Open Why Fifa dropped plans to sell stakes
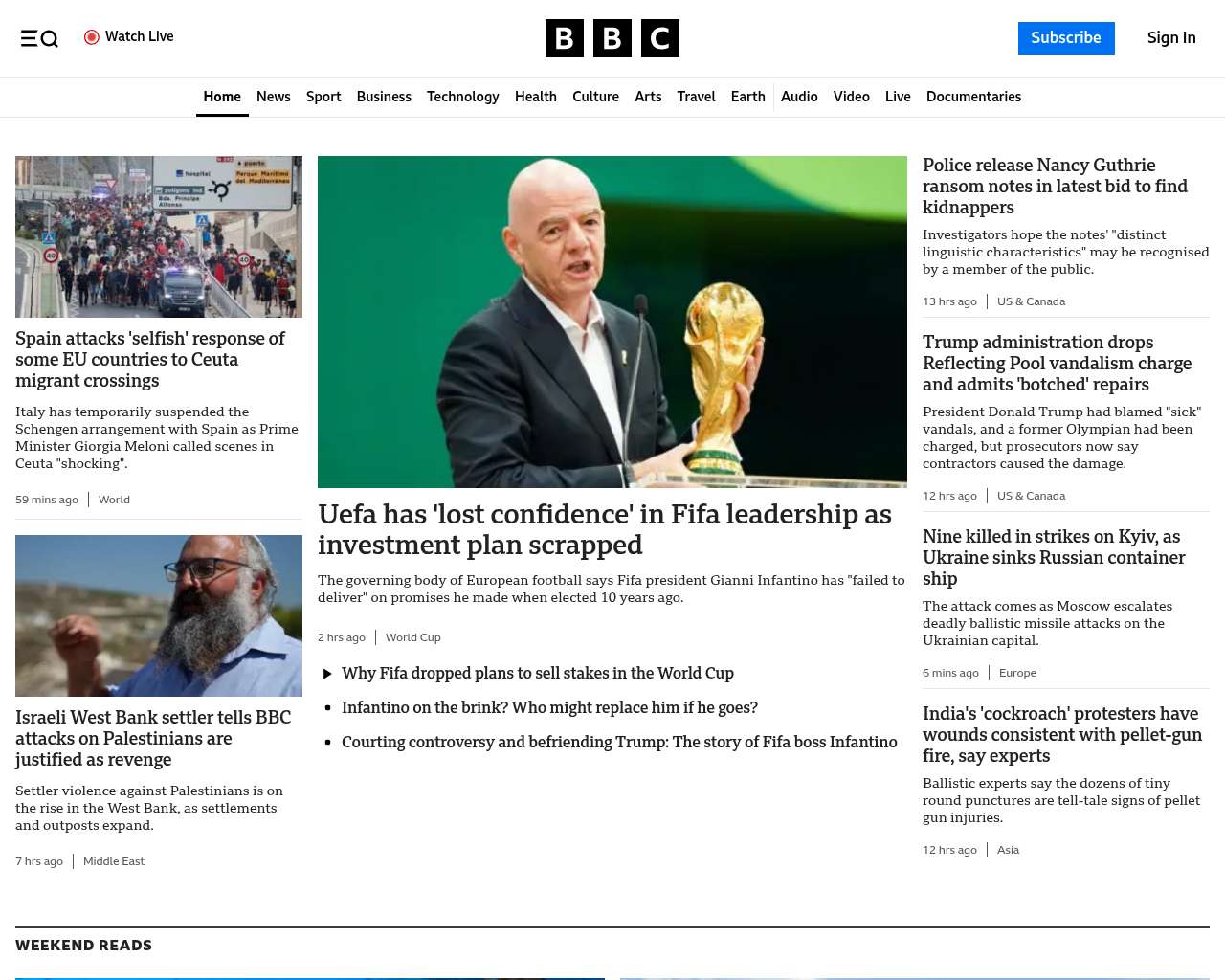1225x980 pixels. point(538,674)
